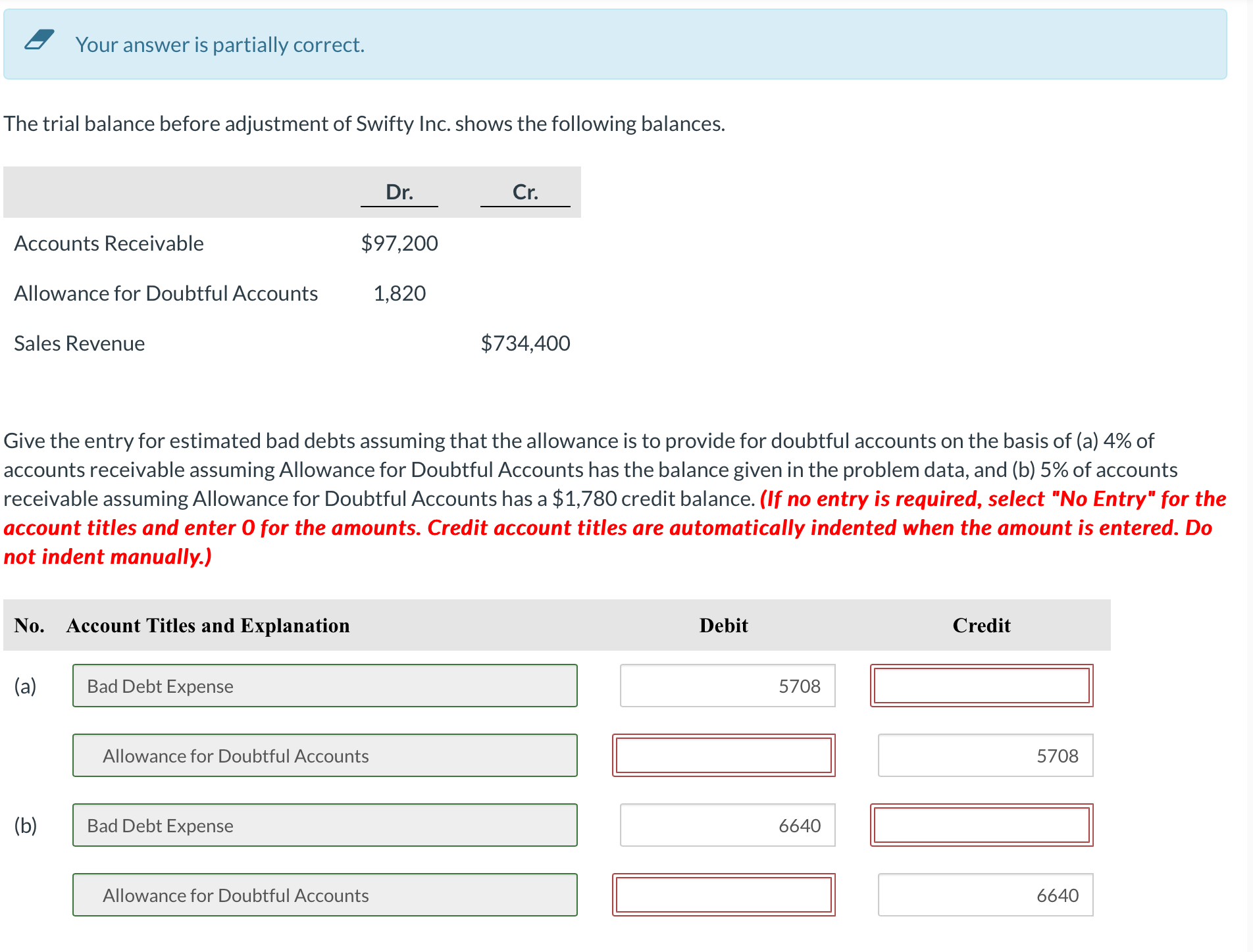
Task: Click the empty debit field for Allowance entry (a)
Action: [723, 755]
